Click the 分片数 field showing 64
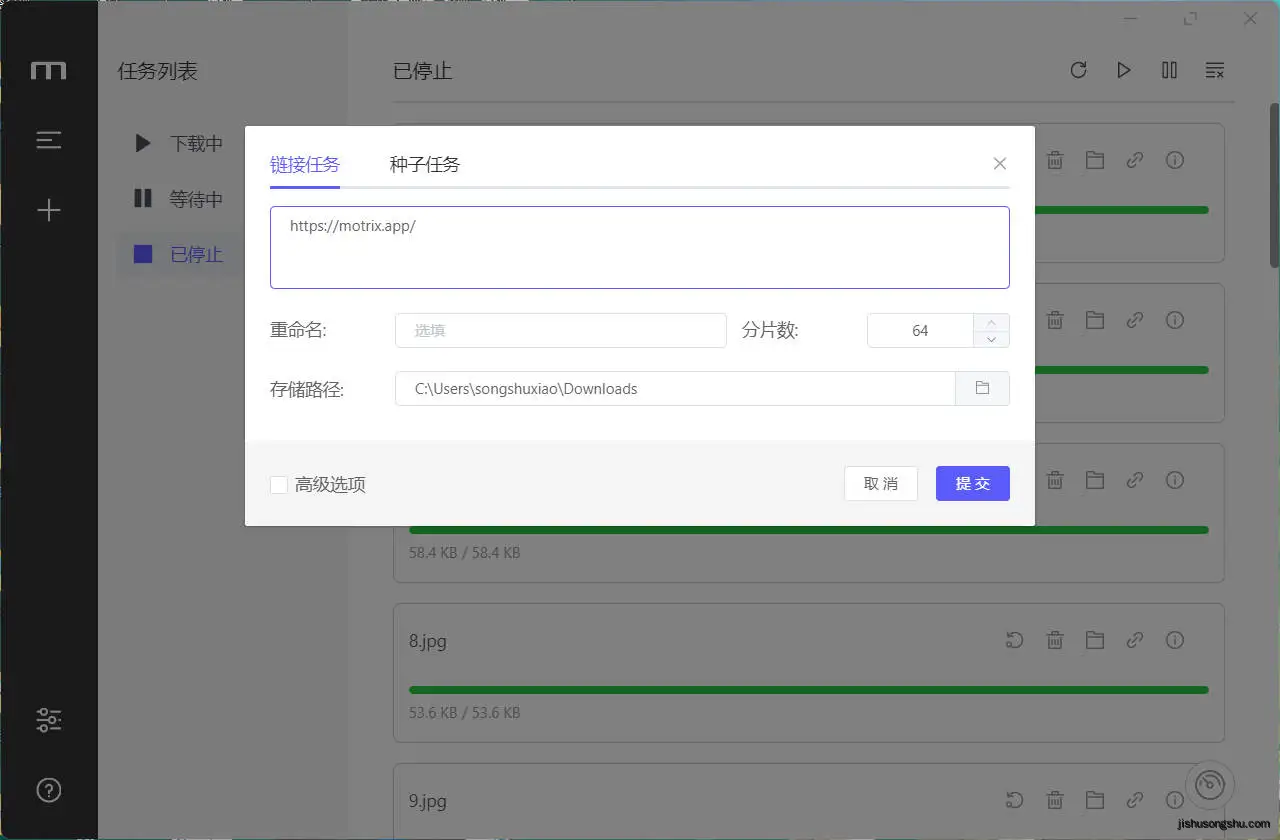This screenshot has height=840, width=1280. pos(920,330)
